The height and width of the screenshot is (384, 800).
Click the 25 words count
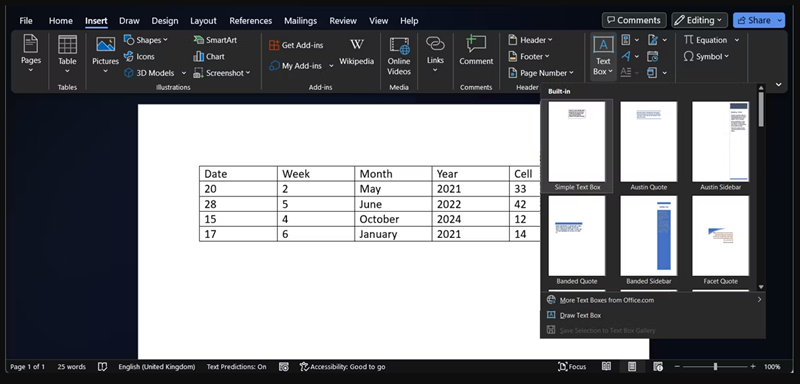[71, 367]
